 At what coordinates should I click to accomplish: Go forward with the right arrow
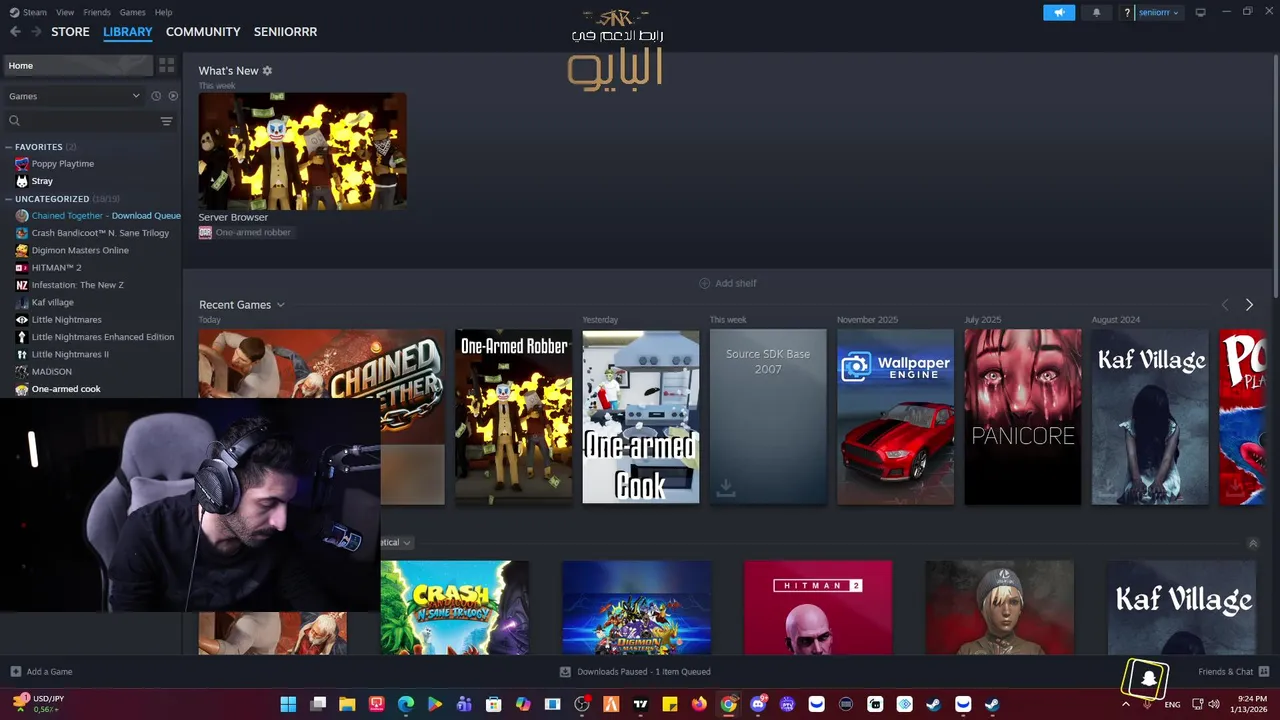click(36, 32)
